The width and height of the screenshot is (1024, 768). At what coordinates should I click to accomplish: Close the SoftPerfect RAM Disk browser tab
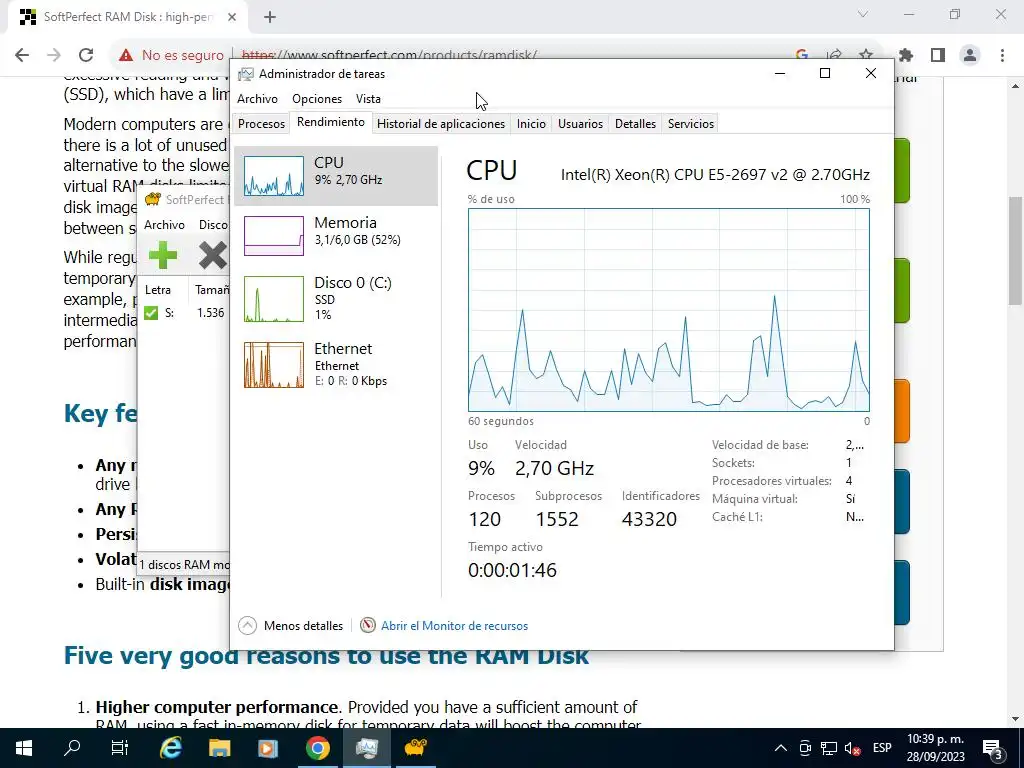tap(232, 17)
